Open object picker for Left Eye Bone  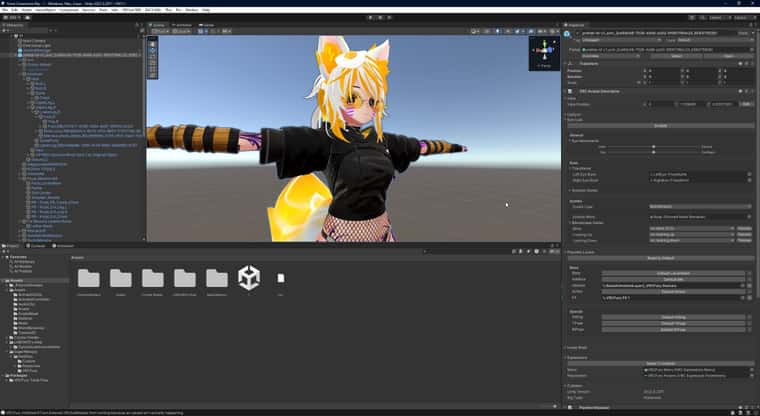pos(749,174)
